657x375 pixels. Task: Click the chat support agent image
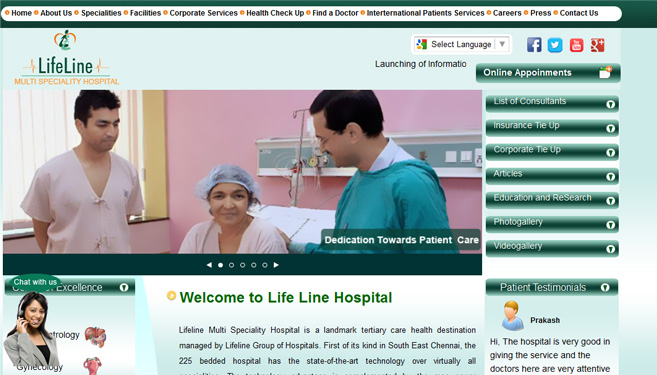pos(31,330)
